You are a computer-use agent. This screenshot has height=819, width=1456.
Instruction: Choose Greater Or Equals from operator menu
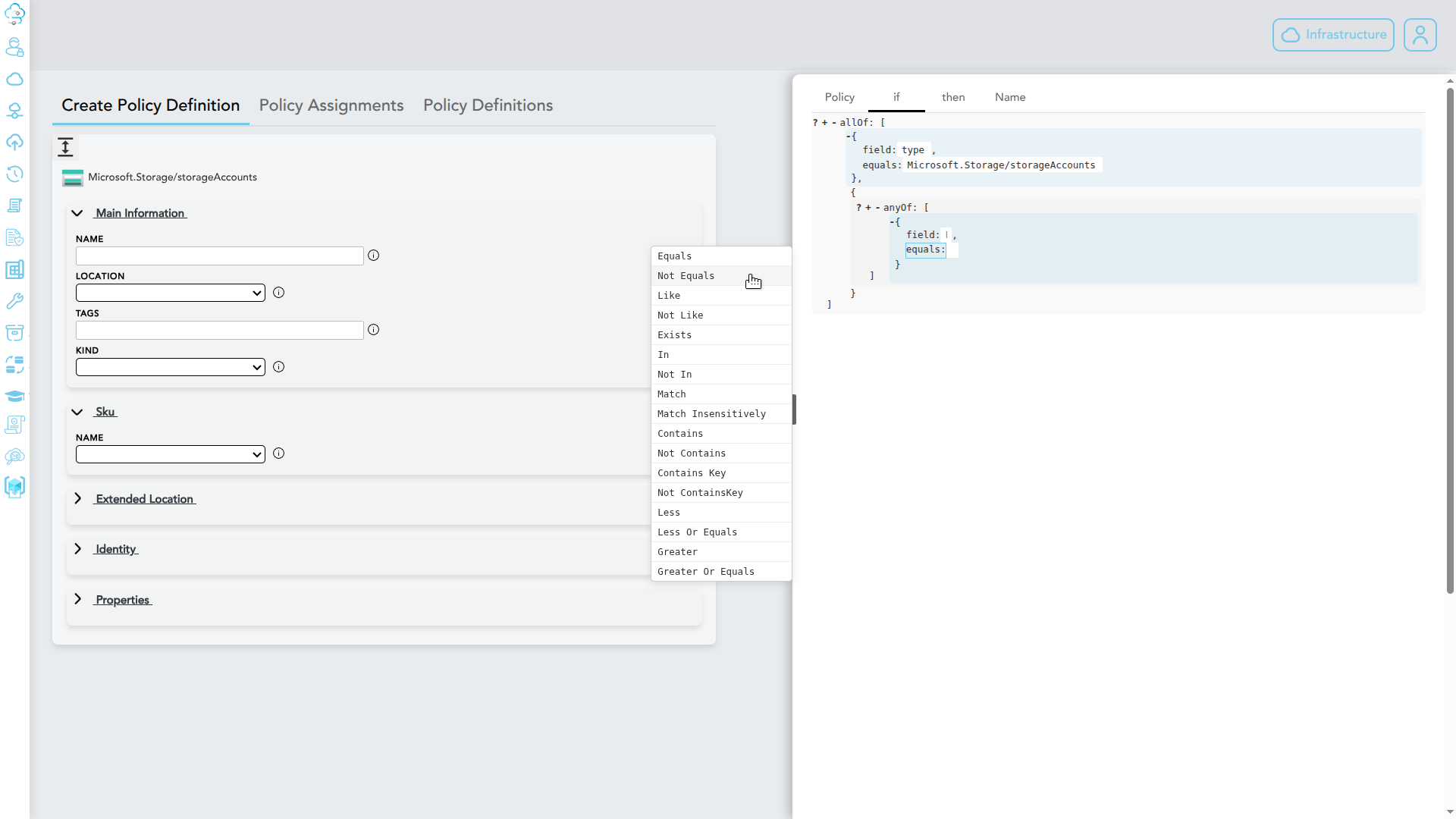point(721,572)
